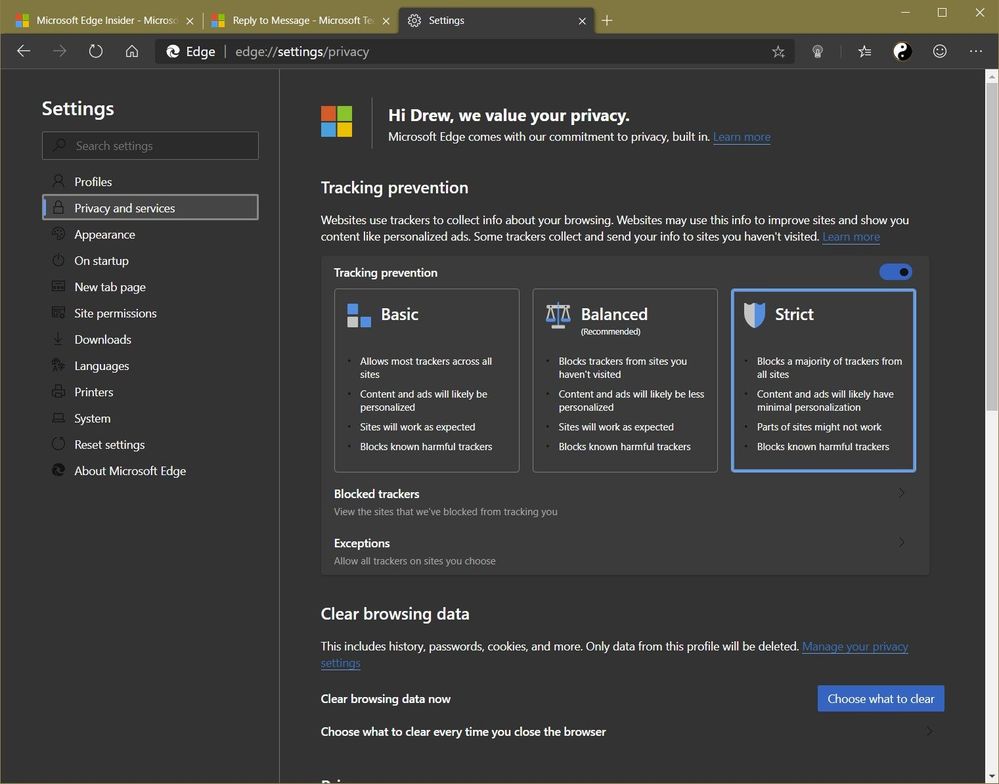
Task: Select the Basic tracking prevention level
Action: (426, 380)
